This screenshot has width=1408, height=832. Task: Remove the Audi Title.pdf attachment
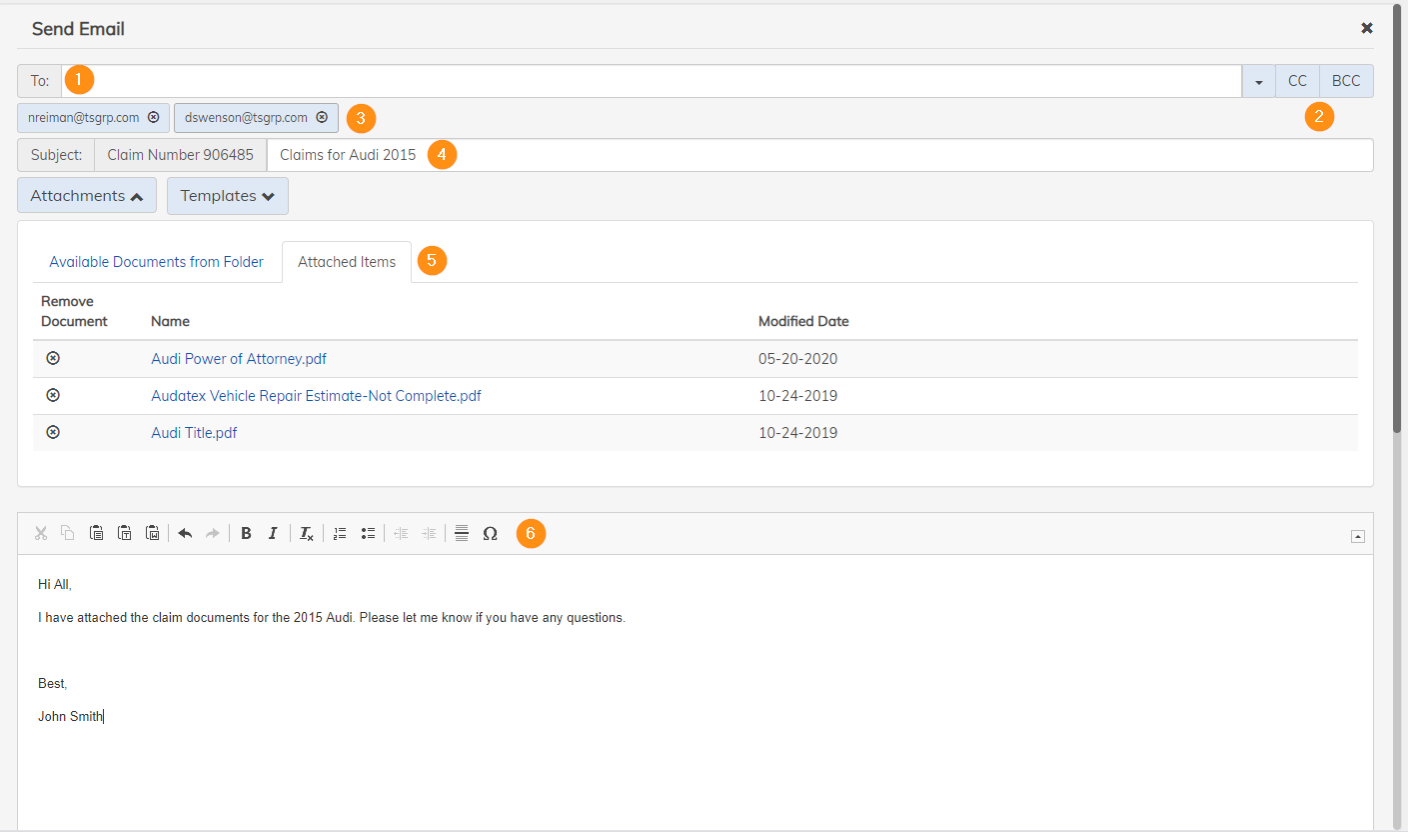pos(54,432)
